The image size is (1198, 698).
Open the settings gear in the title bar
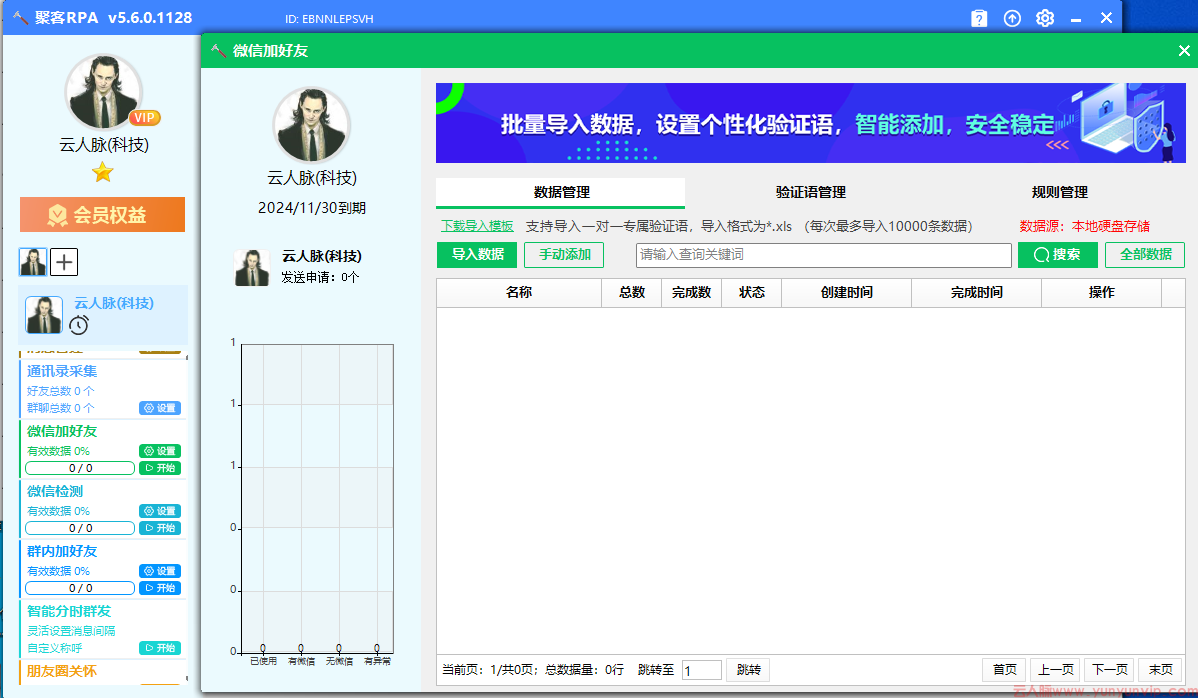pyautogui.click(x=1045, y=18)
